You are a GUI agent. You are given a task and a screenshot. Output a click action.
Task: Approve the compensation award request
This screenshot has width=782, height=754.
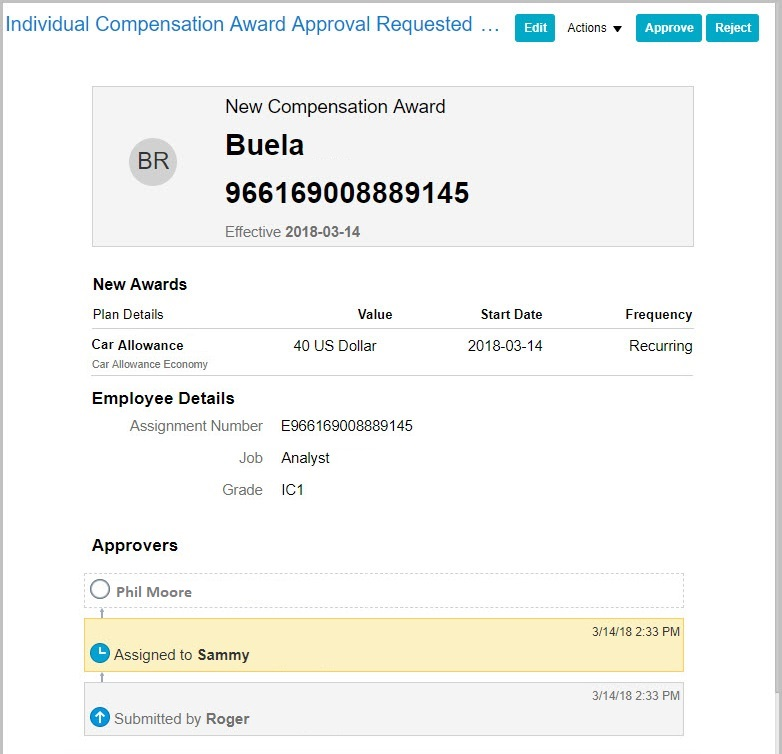tap(669, 28)
